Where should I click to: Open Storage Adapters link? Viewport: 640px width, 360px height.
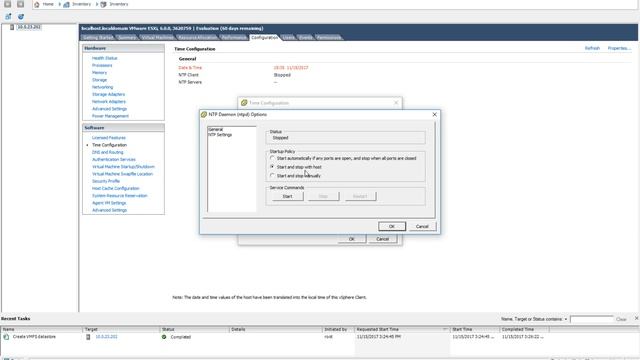pyautogui.click(x=109, y=94)
